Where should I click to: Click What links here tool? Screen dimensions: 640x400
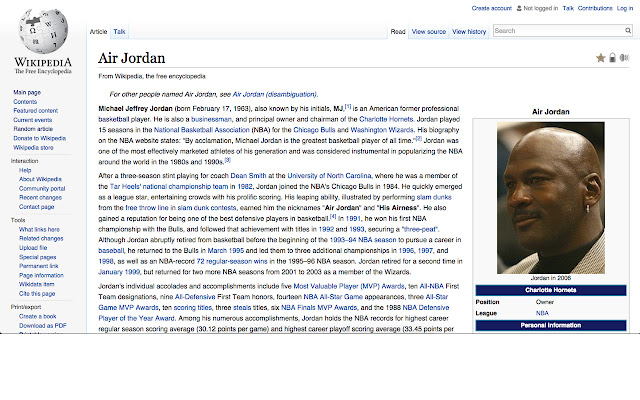pos(39,229)
